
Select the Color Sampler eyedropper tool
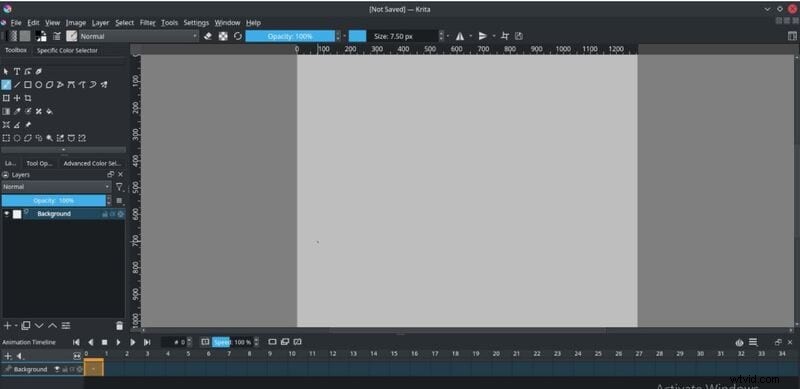coord(17,111)
